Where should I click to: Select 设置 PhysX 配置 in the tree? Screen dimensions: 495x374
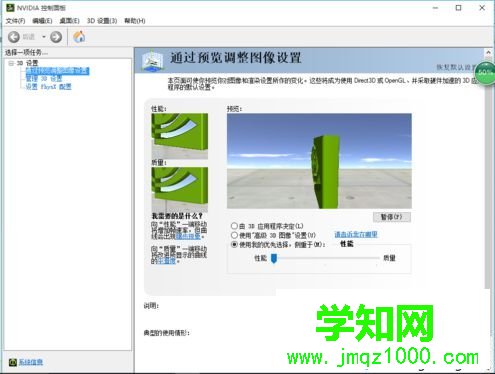49,87
